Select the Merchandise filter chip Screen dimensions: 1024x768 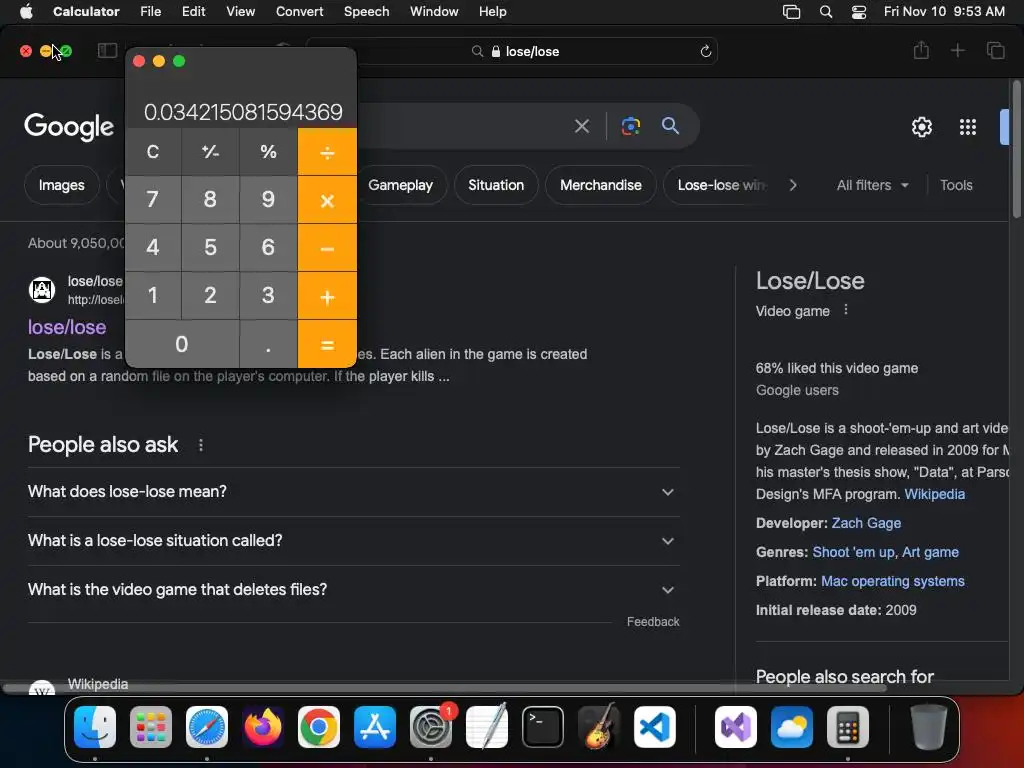601,185
